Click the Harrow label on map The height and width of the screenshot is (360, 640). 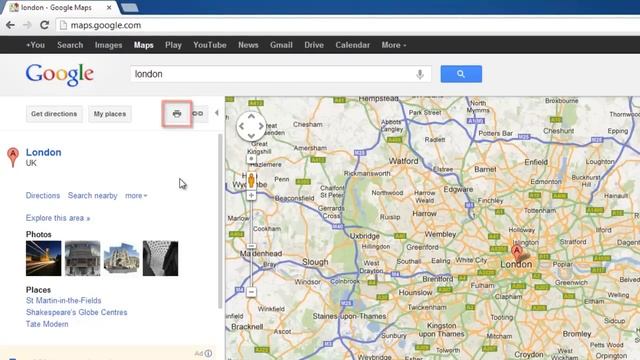pos(424,213)
